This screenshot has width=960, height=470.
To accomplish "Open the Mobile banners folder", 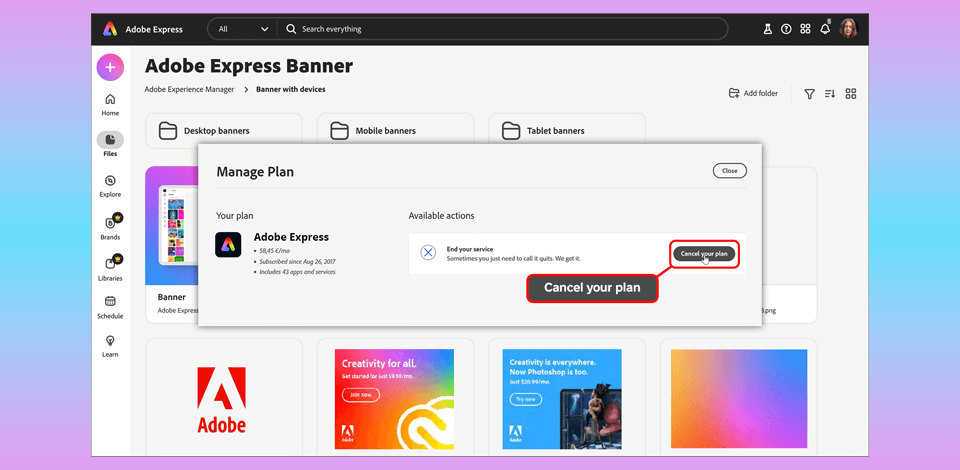I will tap(395, 130).
